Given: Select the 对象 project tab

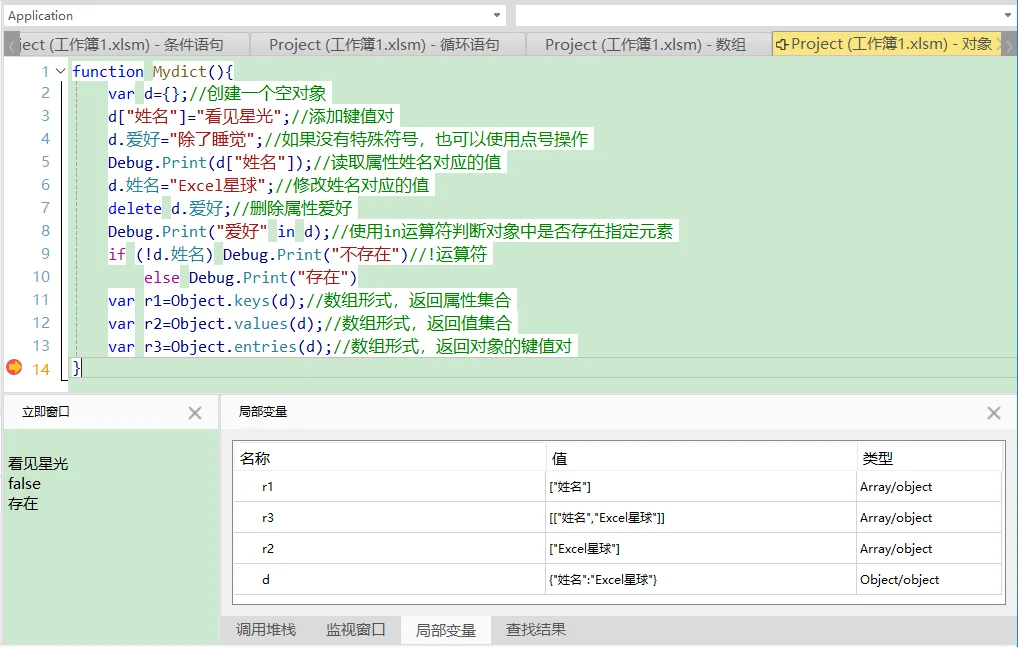Looking at the screenshot, I should tap(885, 44).
